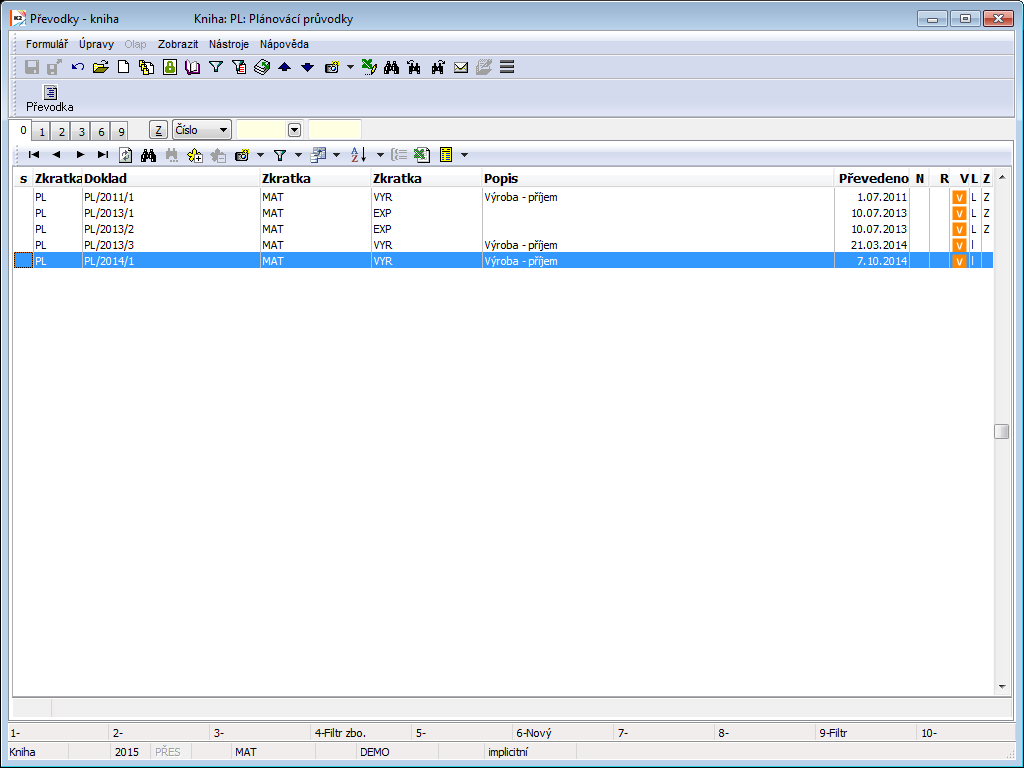
Task: Click the undo arrow icon
Action: (78, 67)
